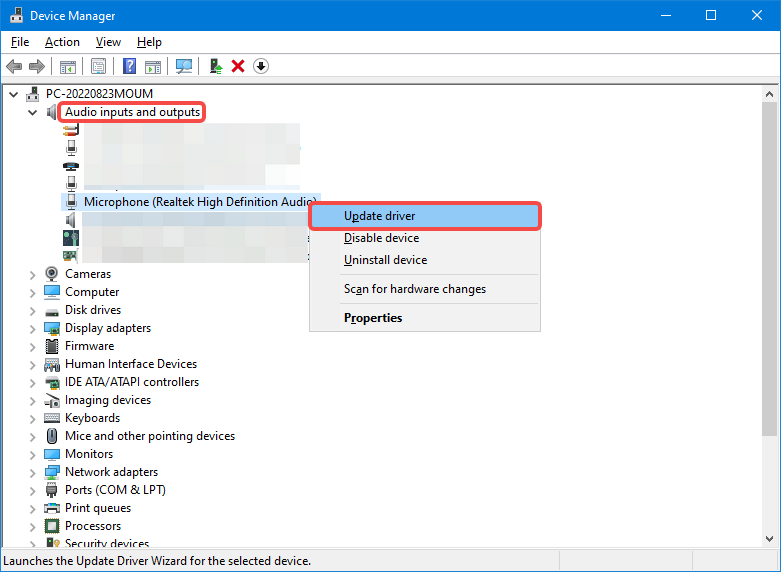Collapse the PC-20220823MOUM root node

pos(13,94)
